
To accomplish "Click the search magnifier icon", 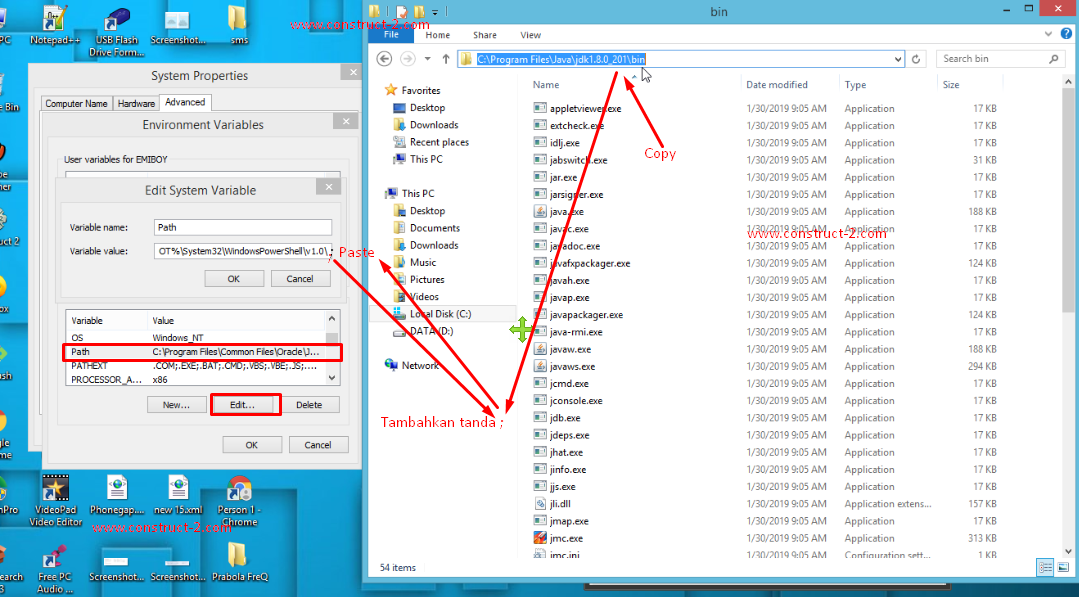I will click(x=1054, y=59).
